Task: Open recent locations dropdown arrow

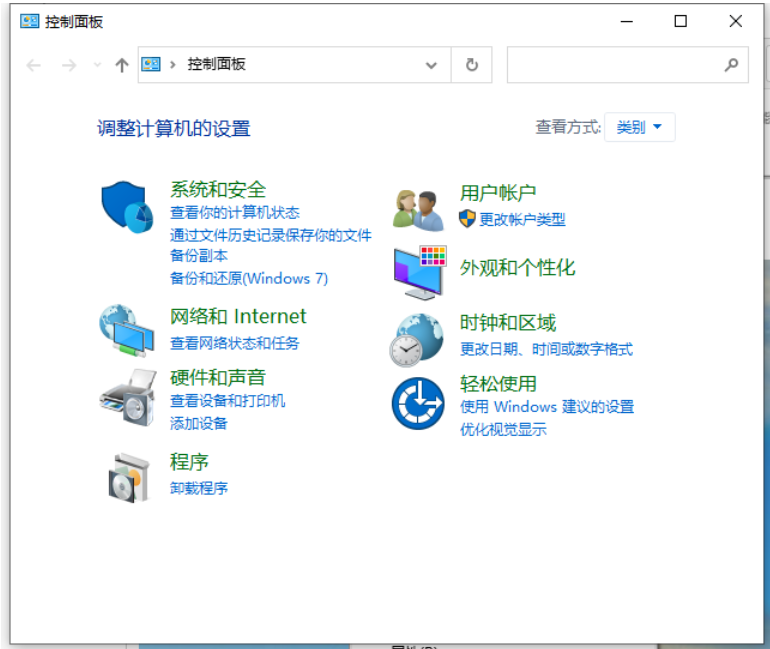Action: pos(97,65)
